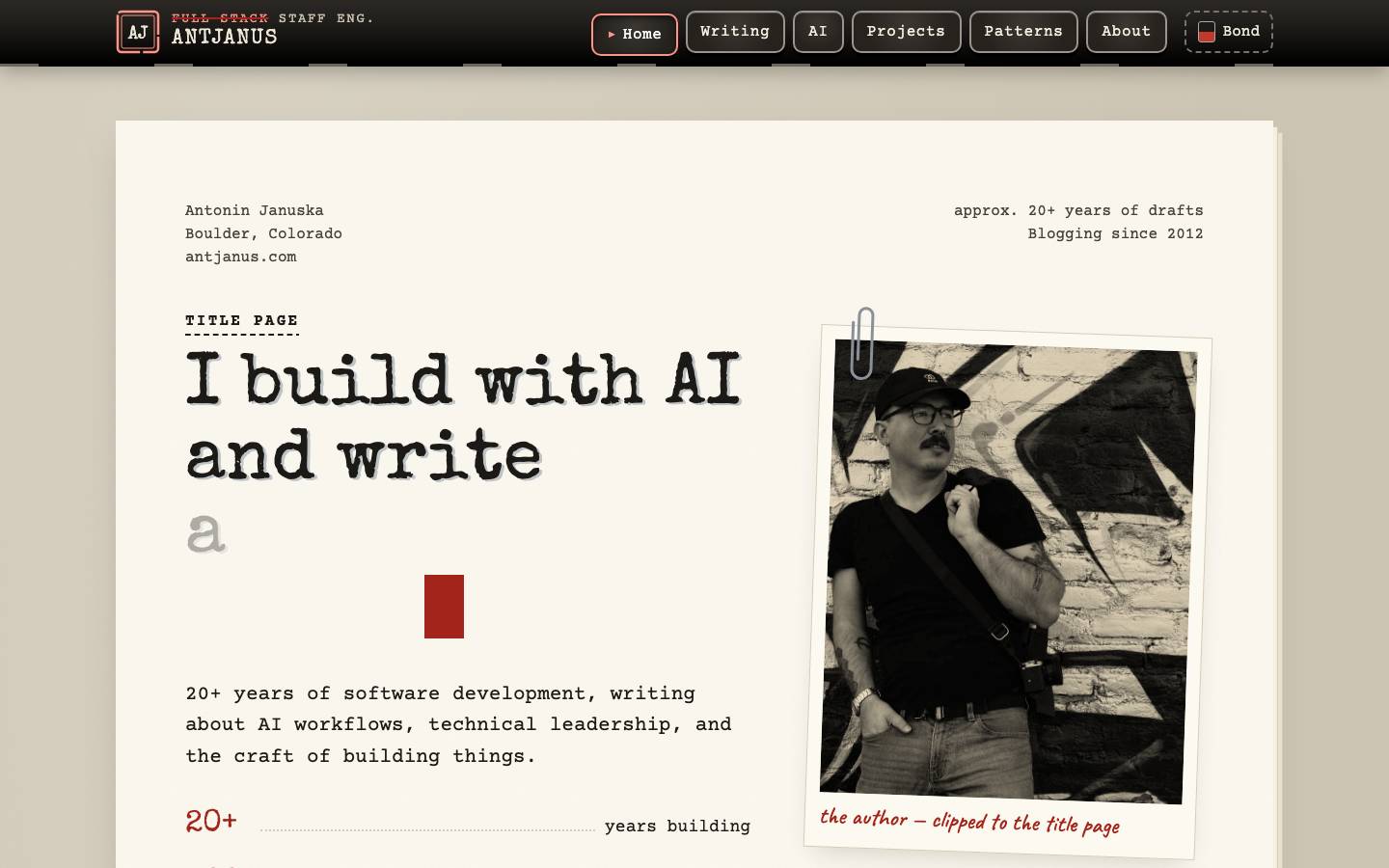Navigate to the Patterns section

tap(1023, 32)
